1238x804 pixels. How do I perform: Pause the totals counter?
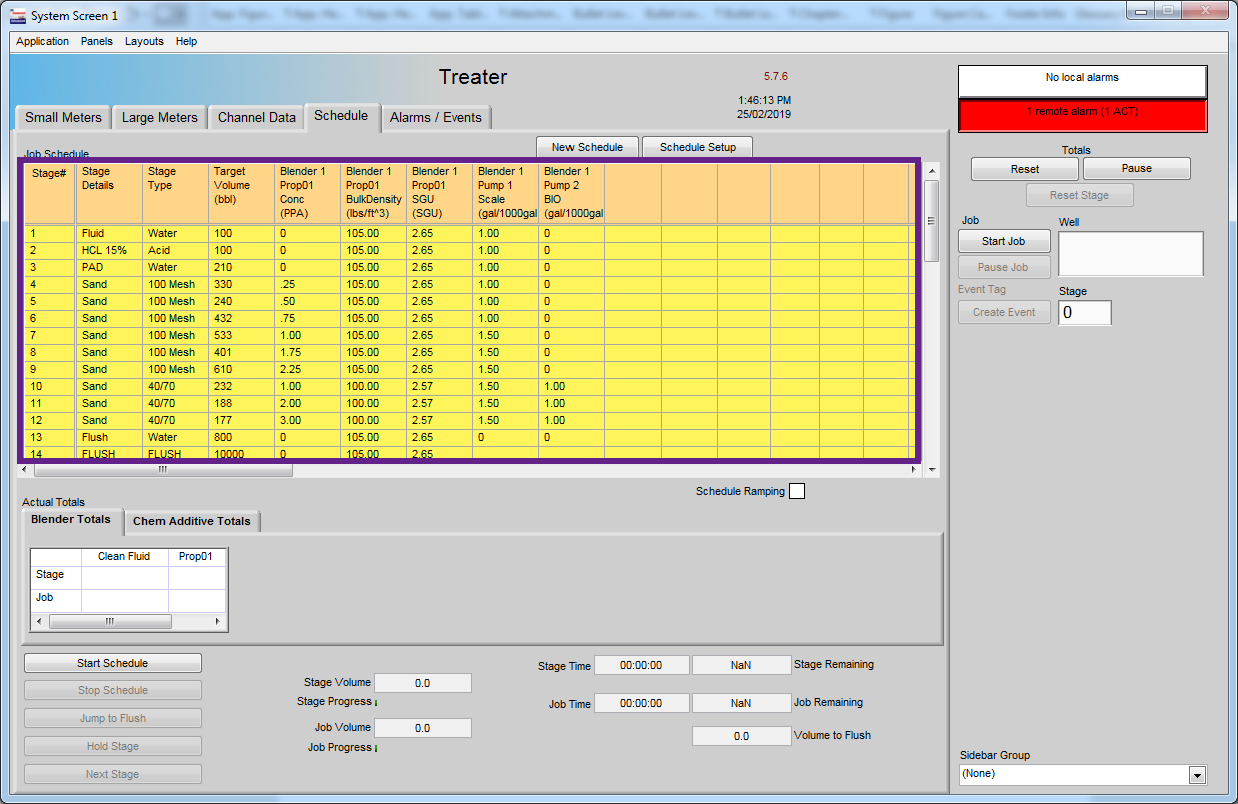(x=1136, y=168)
